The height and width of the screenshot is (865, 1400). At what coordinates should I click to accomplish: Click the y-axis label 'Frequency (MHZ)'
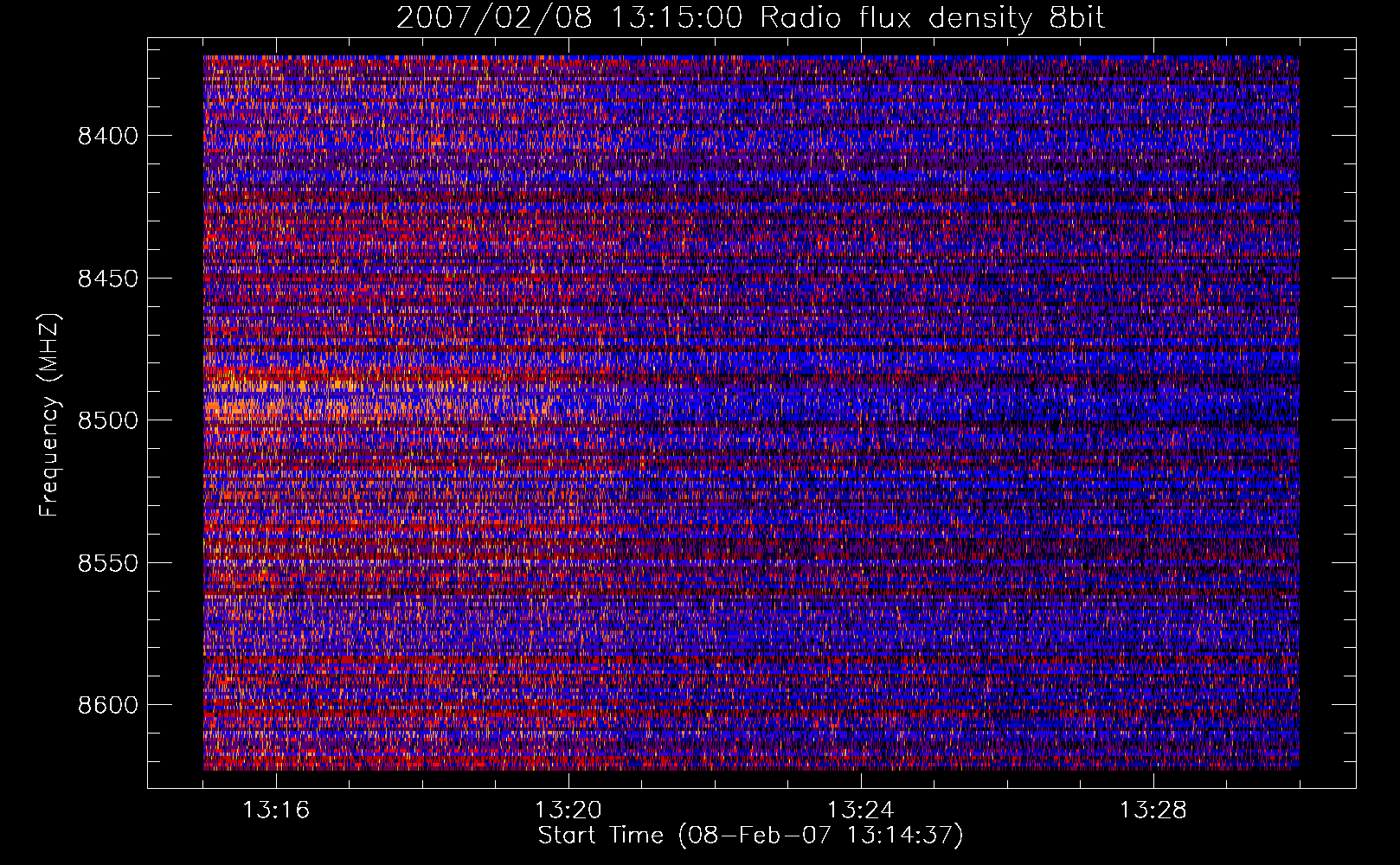[x=49, y=415]
